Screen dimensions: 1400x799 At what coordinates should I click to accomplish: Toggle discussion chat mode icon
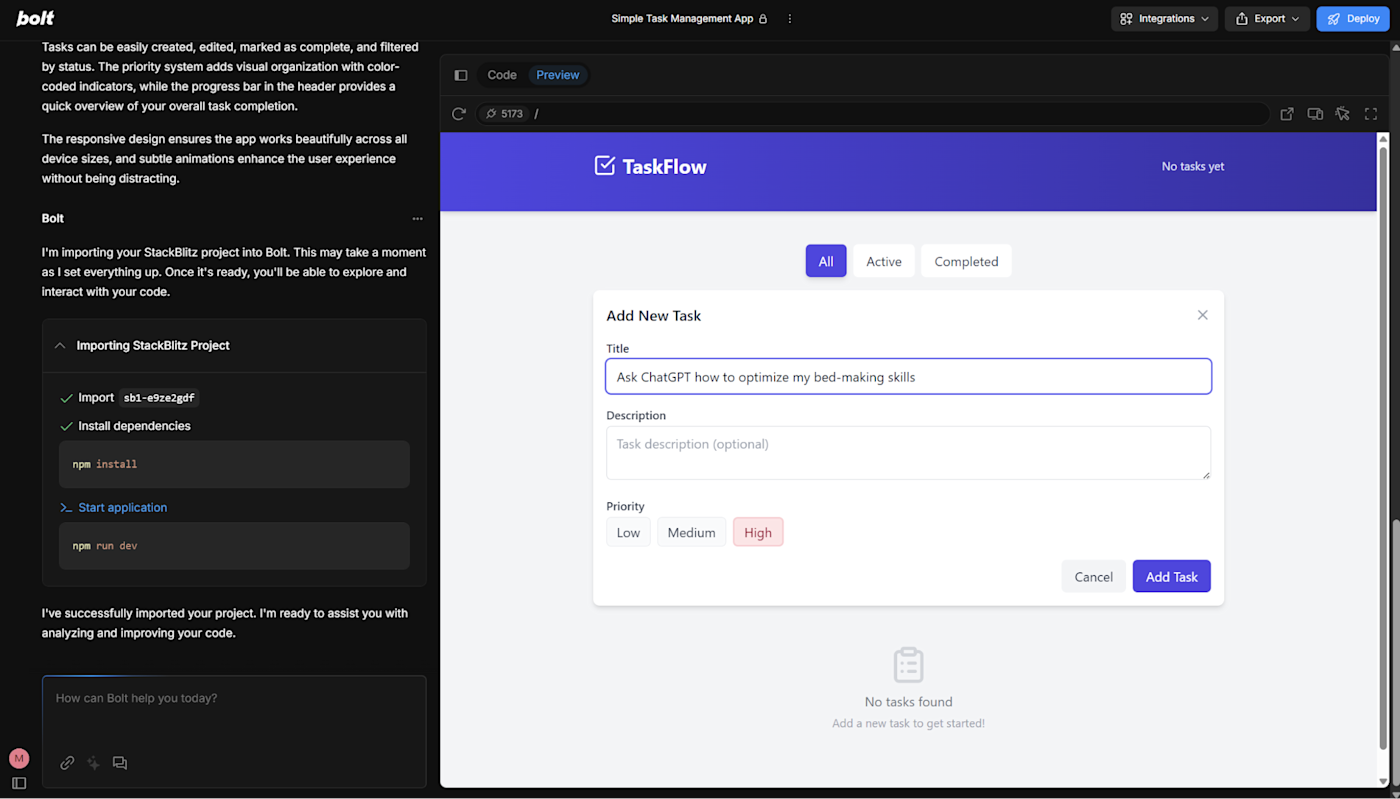(x=120, y=763)
